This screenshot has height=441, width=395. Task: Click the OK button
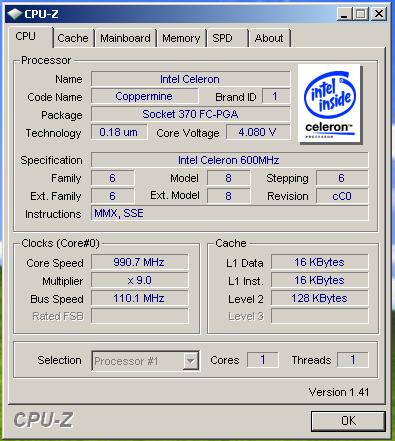pyautogui.click(x=348, y=421)
